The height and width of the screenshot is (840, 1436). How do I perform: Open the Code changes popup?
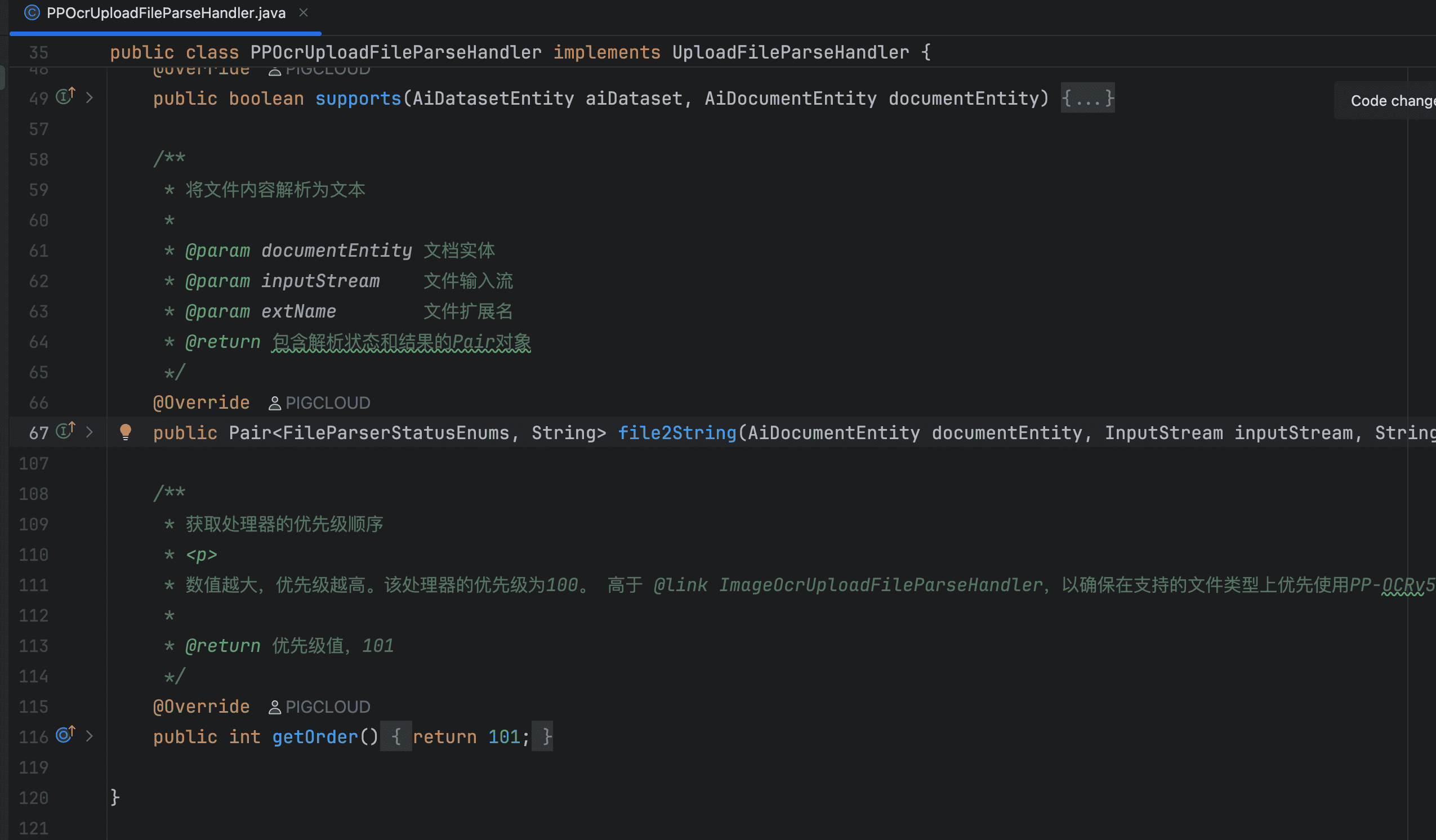pyautogui.click(x=1390, y=101)
